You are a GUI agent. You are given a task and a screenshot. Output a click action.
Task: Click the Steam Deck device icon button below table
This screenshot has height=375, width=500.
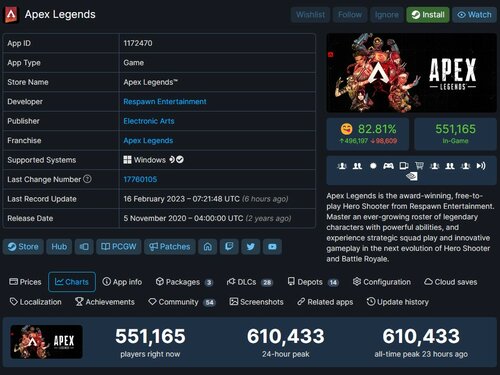84,247
